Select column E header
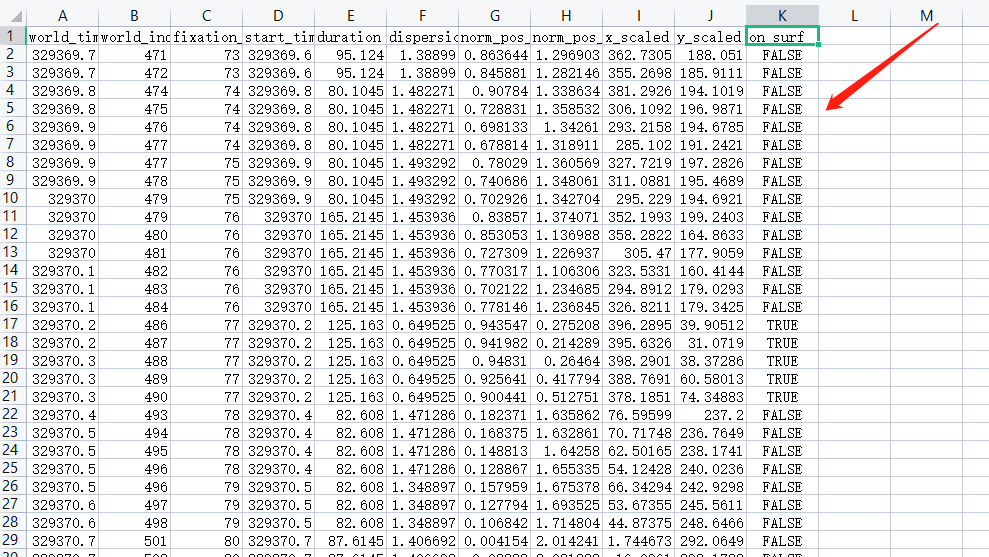This screenshot has width=989, height=557. click(350, 15)
